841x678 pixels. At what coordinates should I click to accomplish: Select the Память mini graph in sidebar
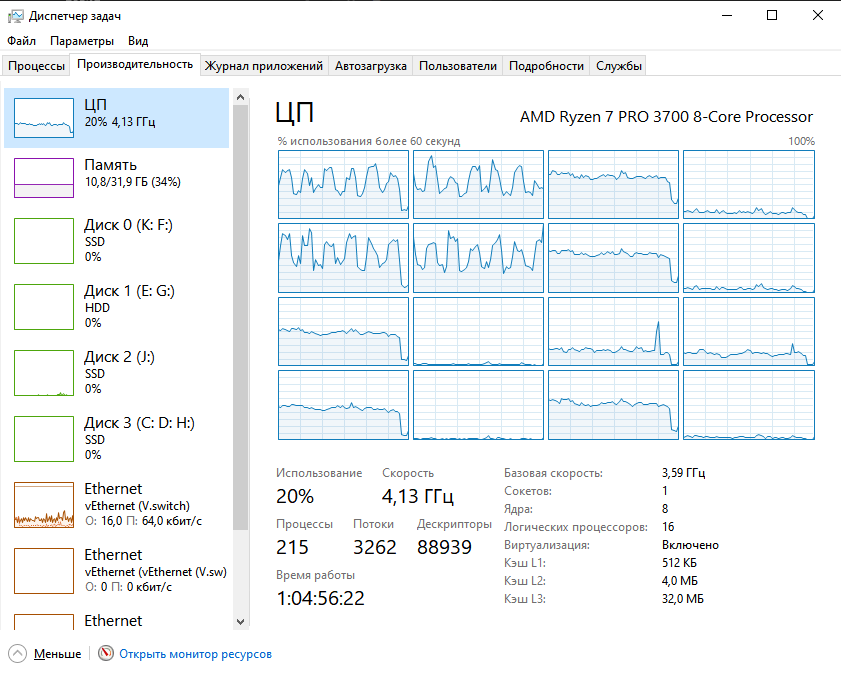pos(43,178)
